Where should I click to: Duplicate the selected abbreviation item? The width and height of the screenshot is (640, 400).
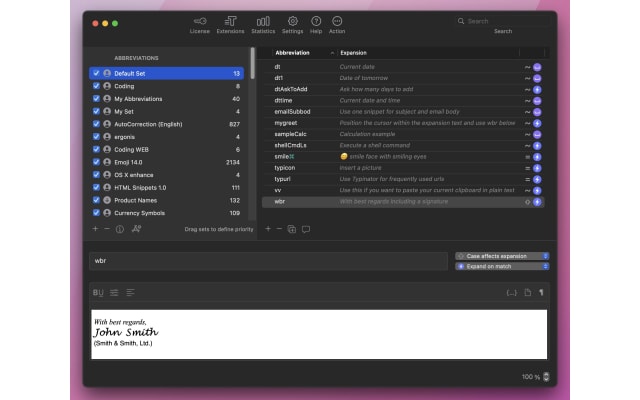[x=292, y=229]
